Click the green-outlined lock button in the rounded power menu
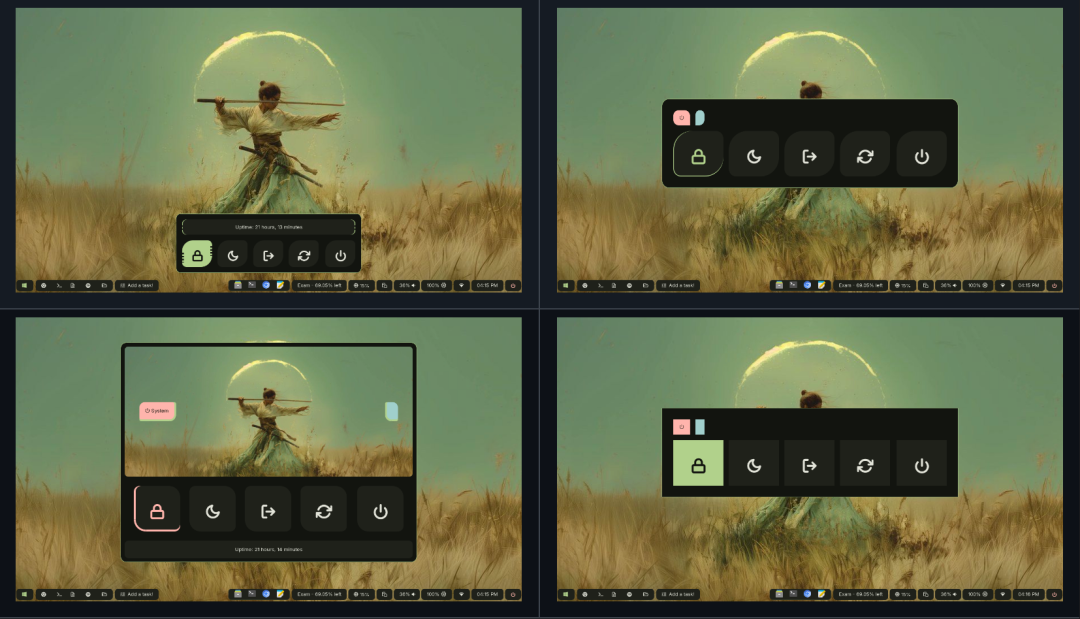 click(698, 155)
